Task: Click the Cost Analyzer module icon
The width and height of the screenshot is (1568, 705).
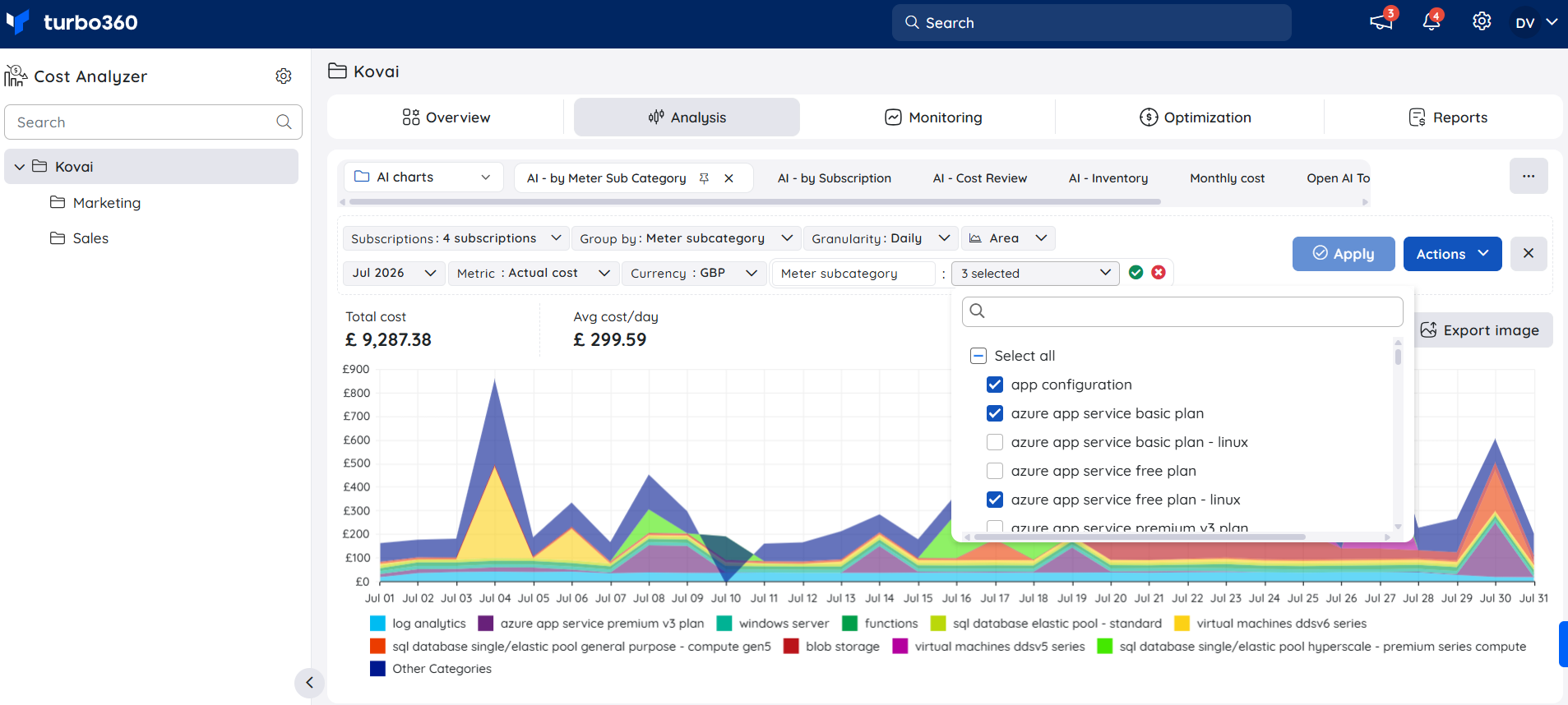Action: tap(16, 76)
